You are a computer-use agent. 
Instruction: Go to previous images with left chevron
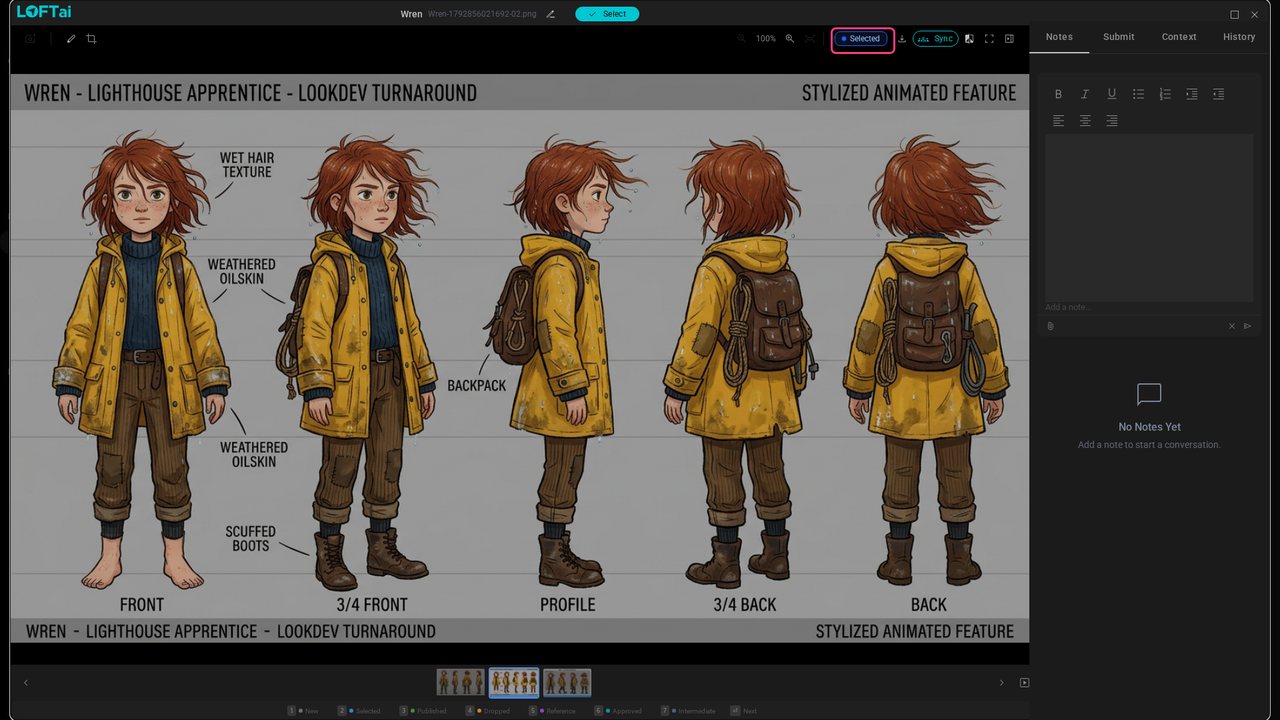click(x=26, y=683)
